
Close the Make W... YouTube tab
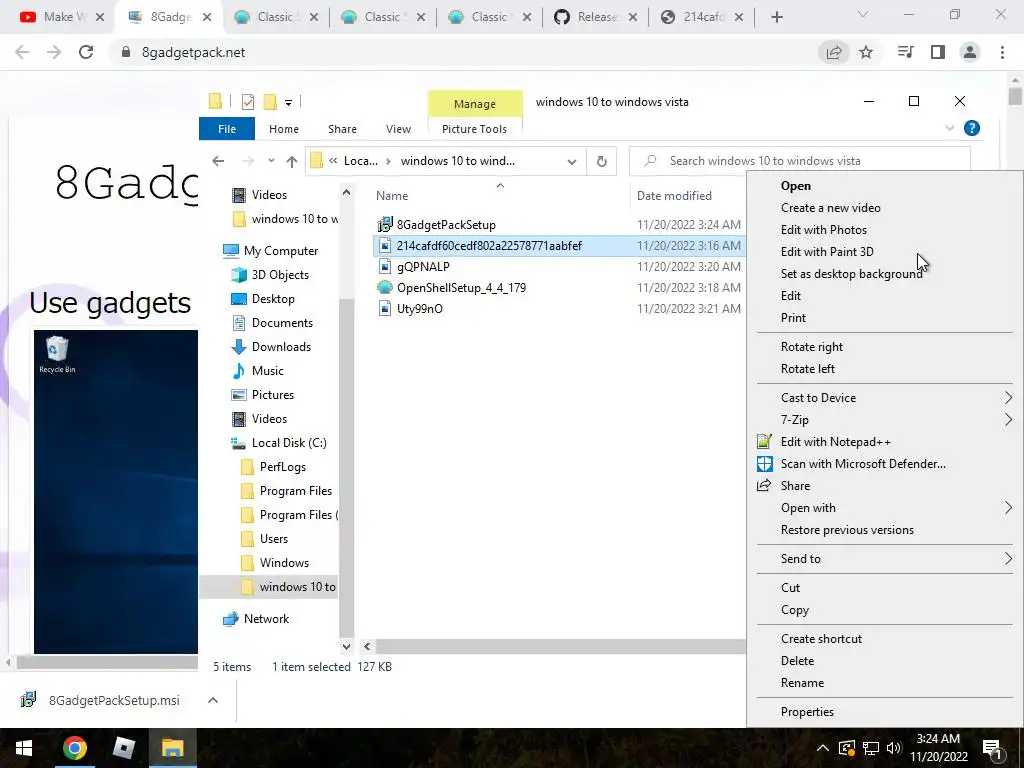[x=100, y=17]
